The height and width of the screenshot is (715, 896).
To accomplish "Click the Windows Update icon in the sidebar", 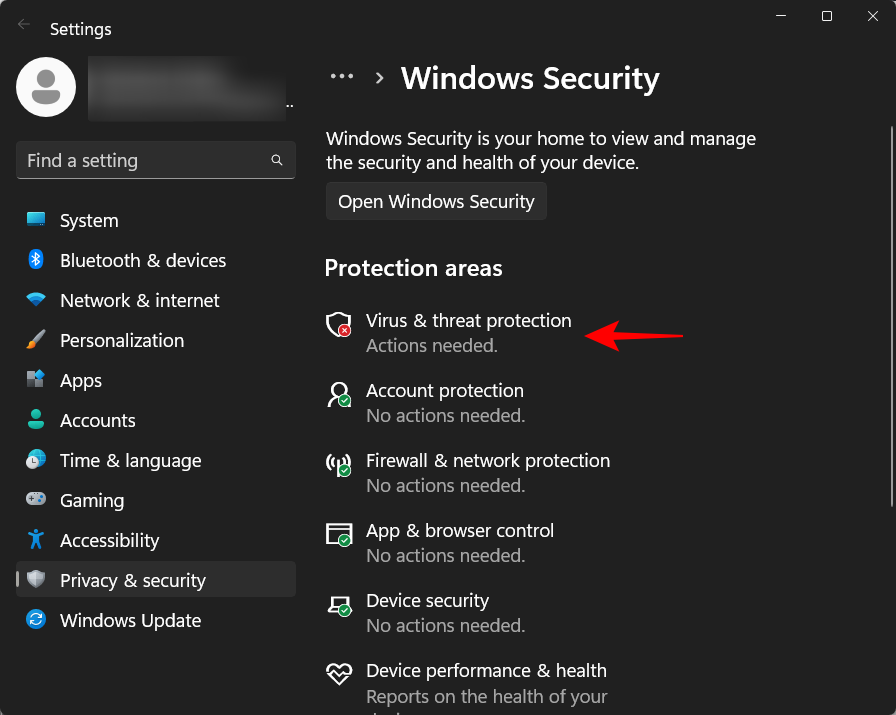I will click(x=36, y=620).
